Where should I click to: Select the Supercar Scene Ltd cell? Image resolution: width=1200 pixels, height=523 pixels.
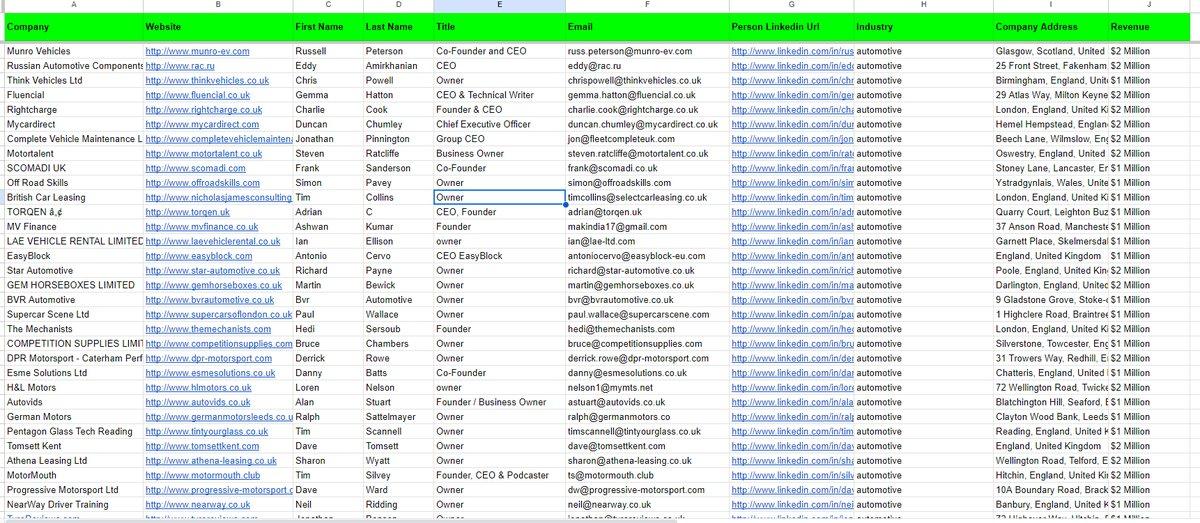tap(73, 314)
